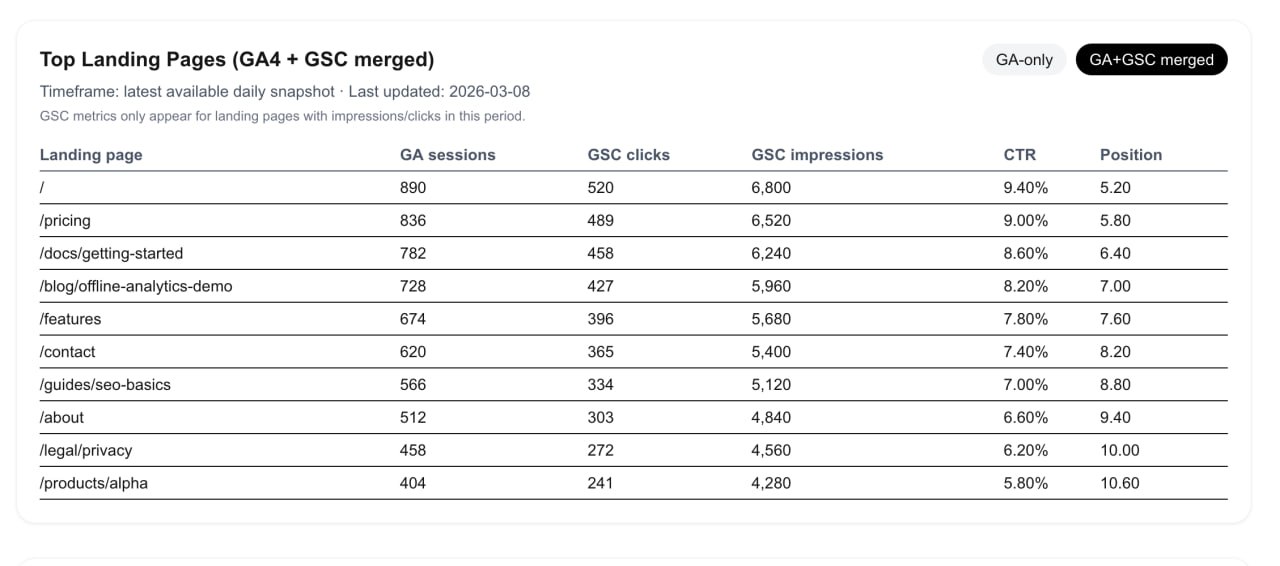
Task: Switch to the GA-only view
Action: (1024, 60)
